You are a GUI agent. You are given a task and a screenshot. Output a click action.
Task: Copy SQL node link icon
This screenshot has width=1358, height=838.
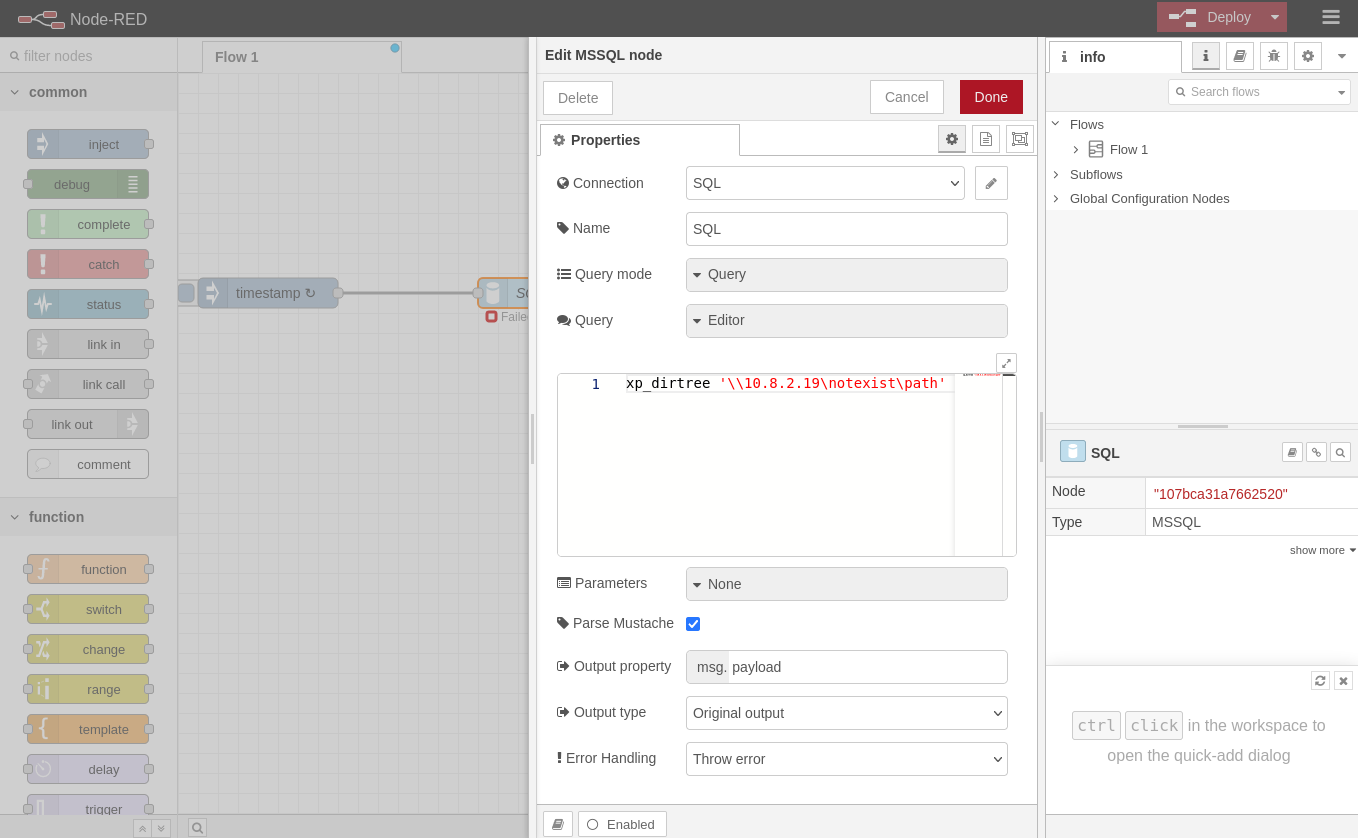pyautogui.click(x=1316, y=452)
